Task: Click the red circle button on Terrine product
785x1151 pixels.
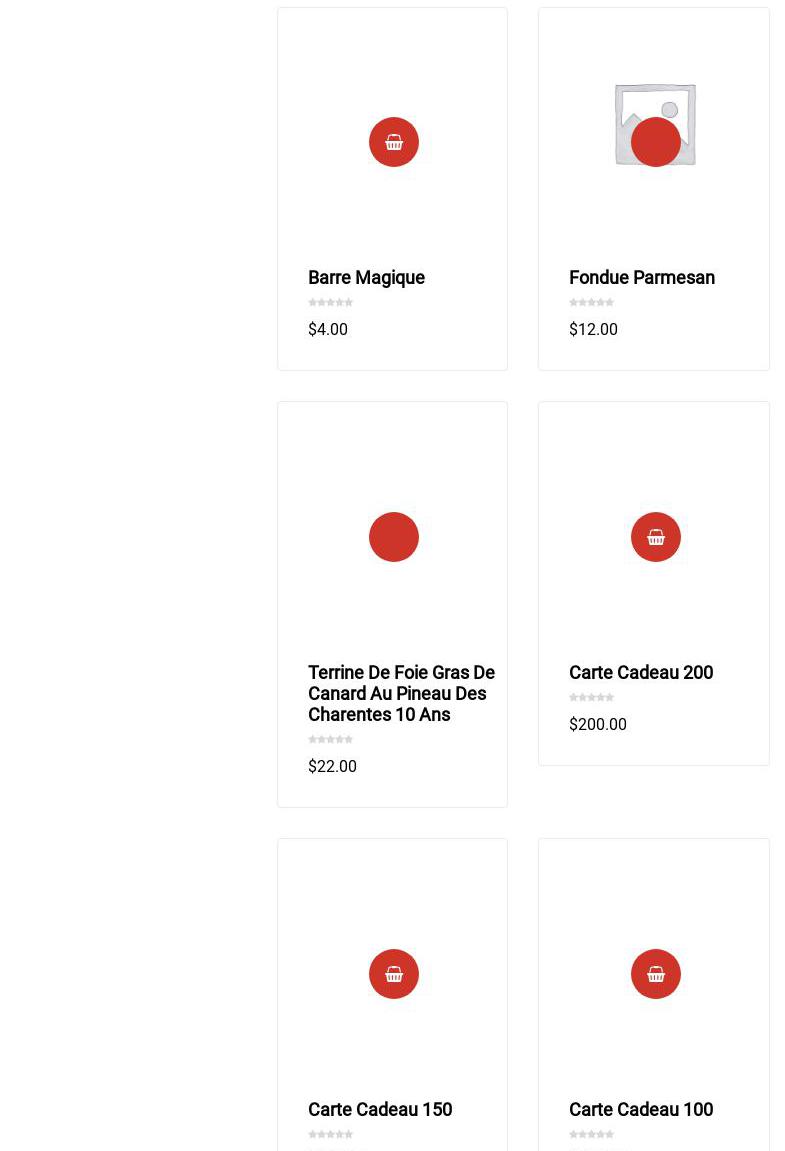Action: [394, 537]
